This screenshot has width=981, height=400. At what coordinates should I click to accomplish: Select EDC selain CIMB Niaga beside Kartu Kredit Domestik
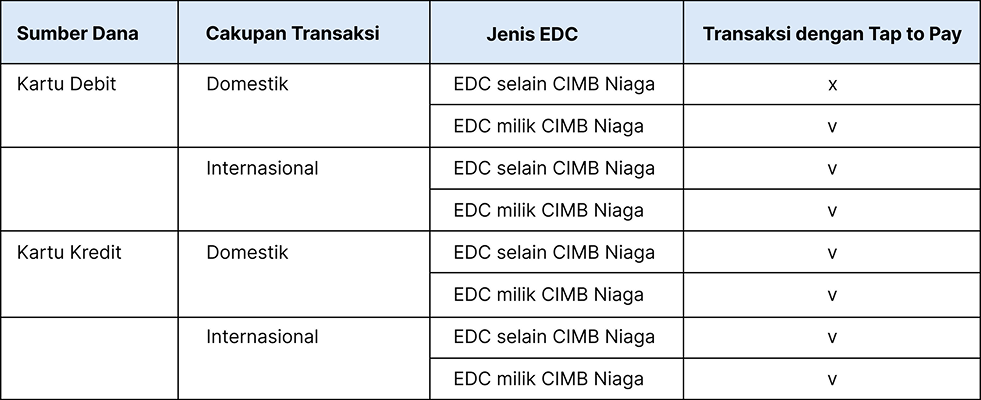pyautogui.click(x=554, y=253)
